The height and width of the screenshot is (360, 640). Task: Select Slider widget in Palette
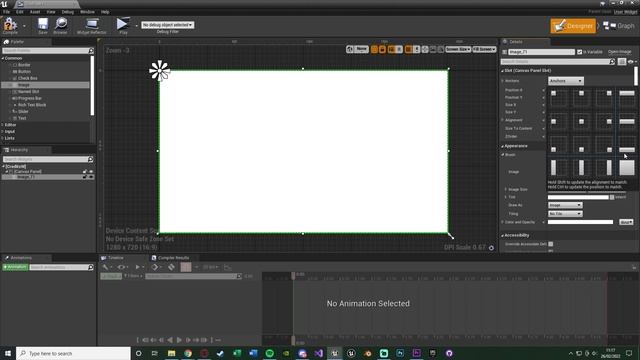point(23,111)
